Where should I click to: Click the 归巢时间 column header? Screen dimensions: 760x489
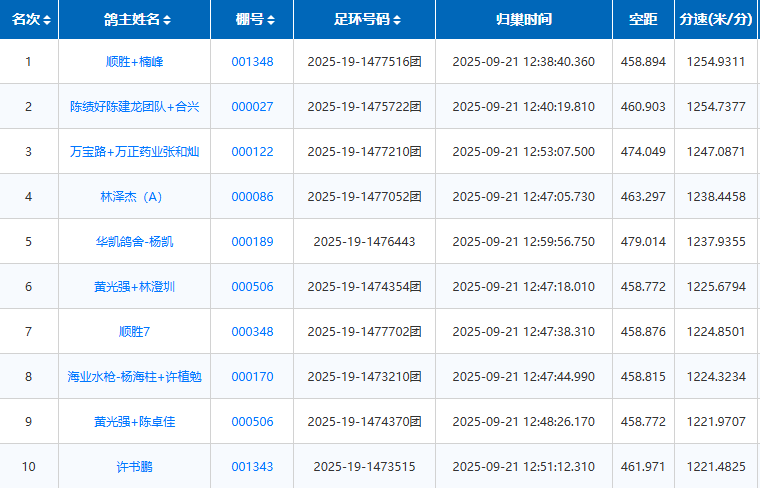click(x=523, y=20)
